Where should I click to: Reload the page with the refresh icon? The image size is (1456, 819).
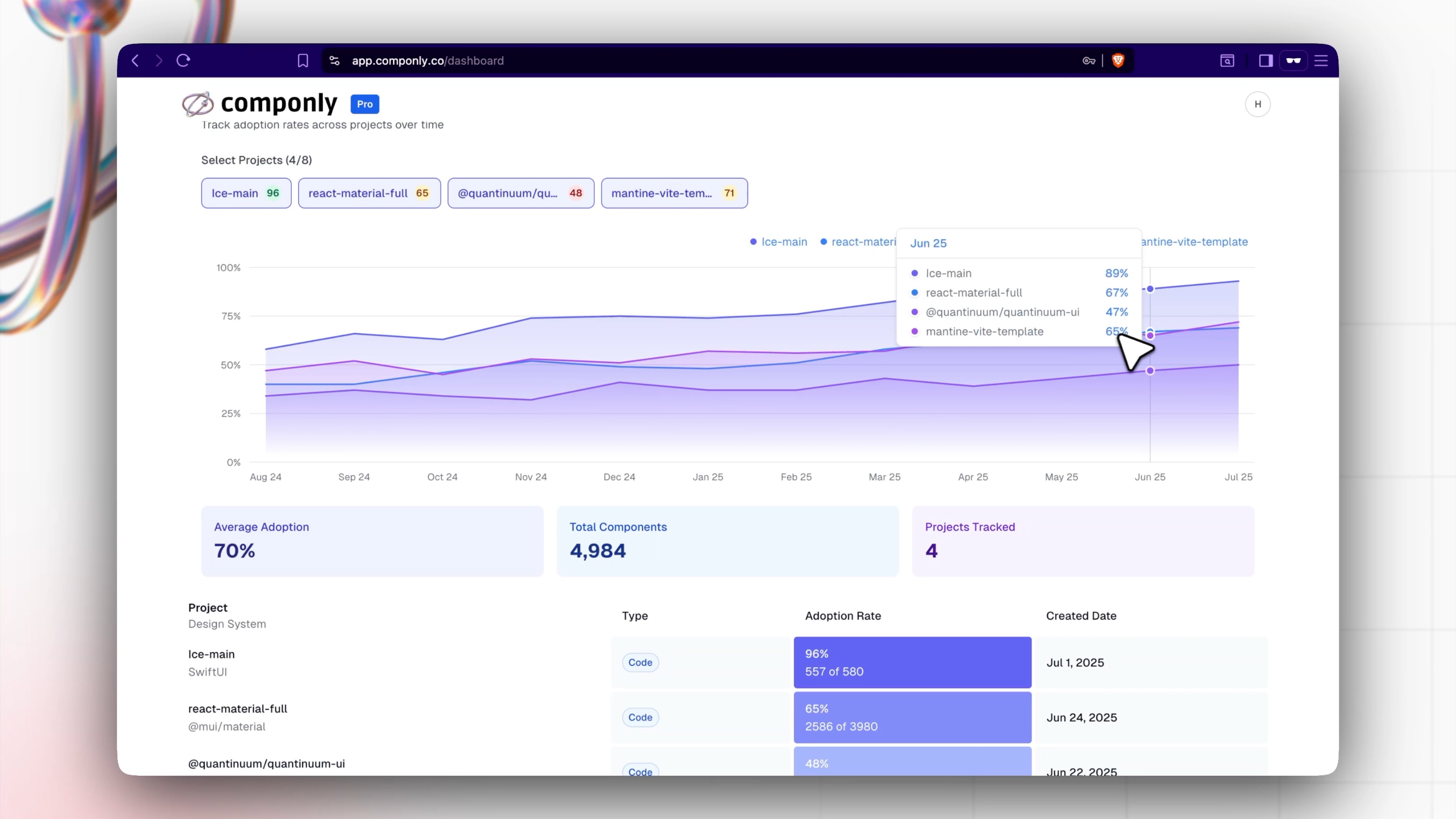(183, 61)
